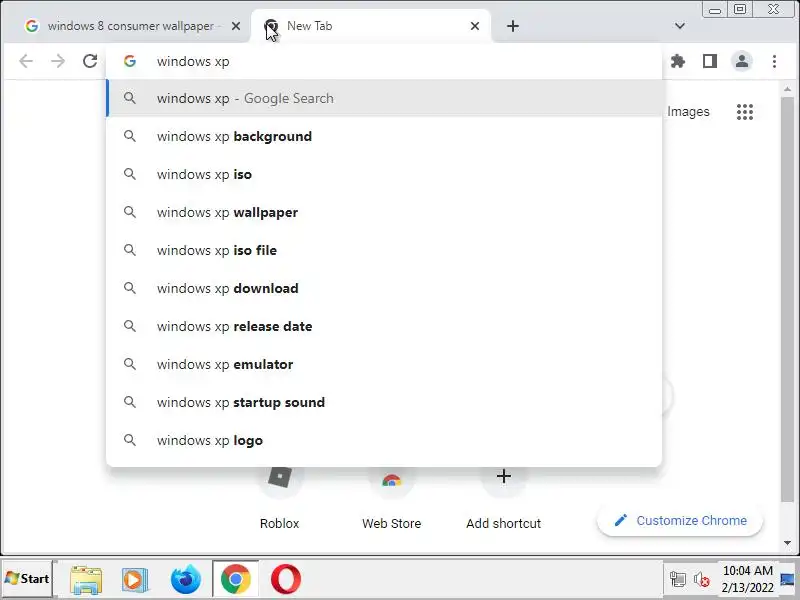Close the windows 8 consumer wallpaper tab

(x=236, y=26)
